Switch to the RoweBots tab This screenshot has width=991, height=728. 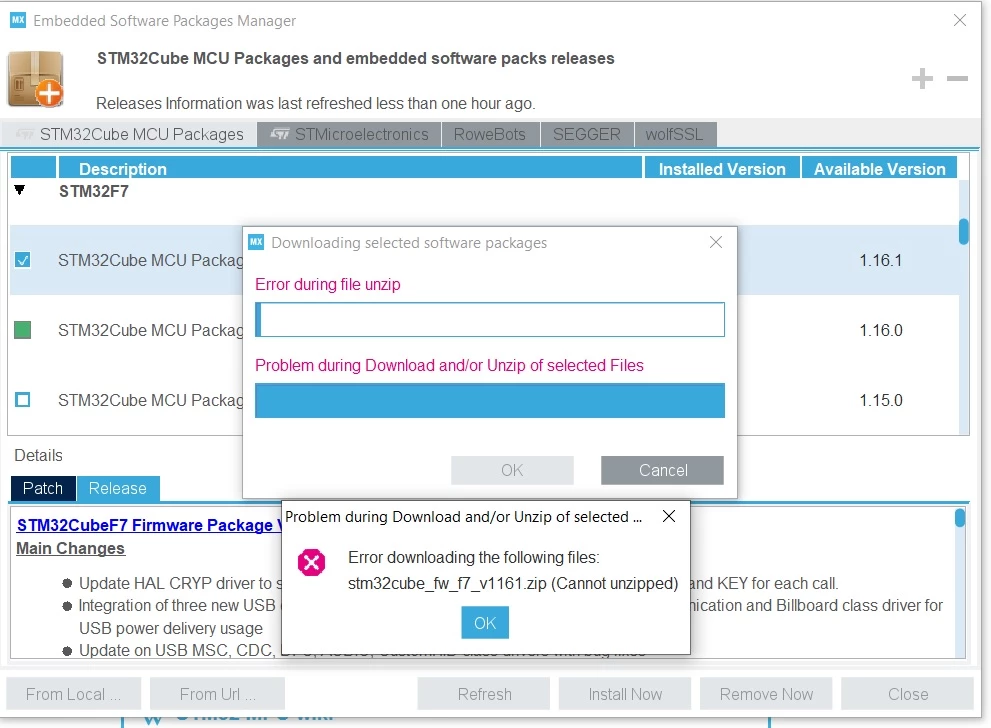click(490, 135)
